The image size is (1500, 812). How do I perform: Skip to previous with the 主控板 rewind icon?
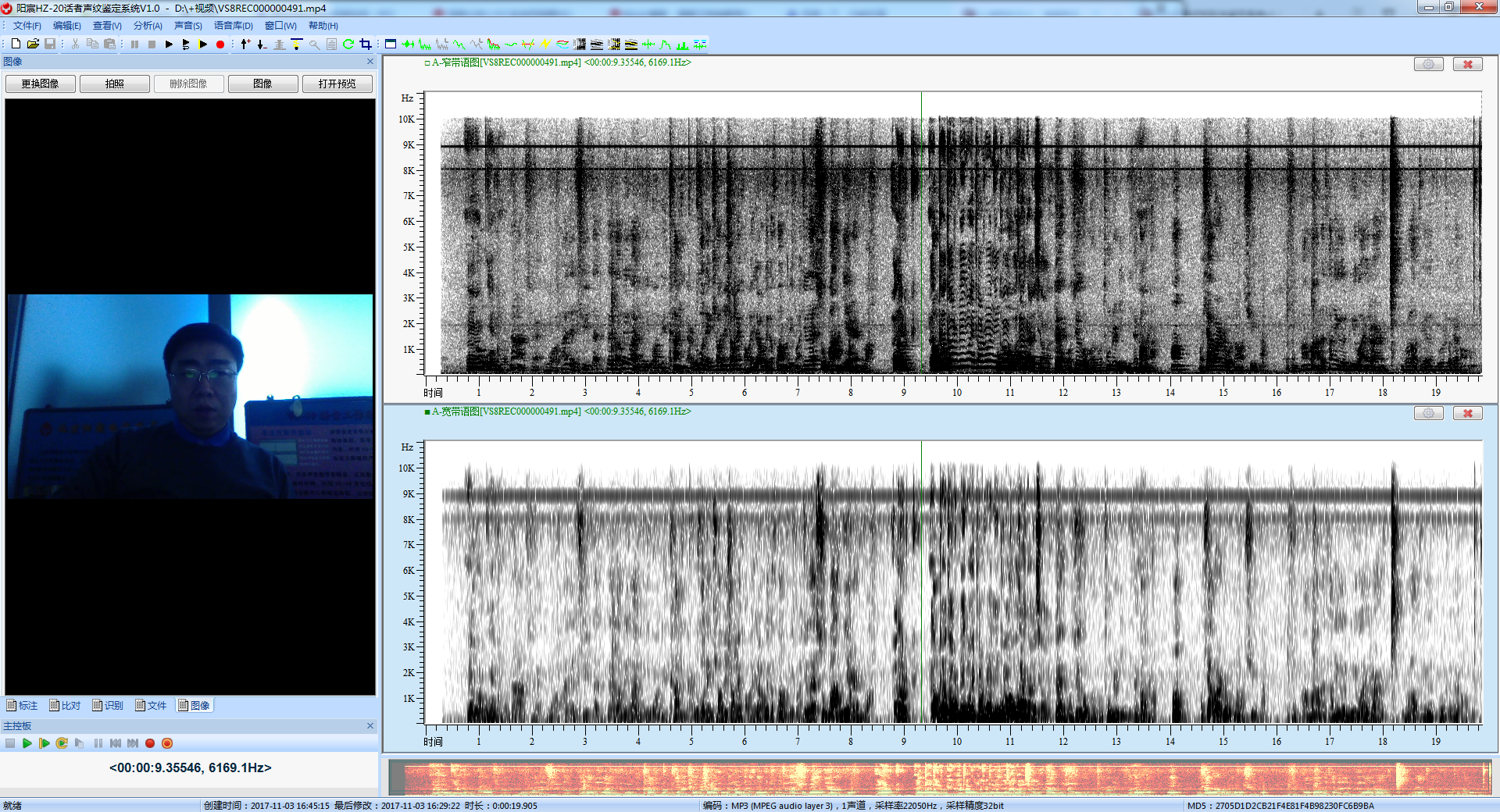116,743
